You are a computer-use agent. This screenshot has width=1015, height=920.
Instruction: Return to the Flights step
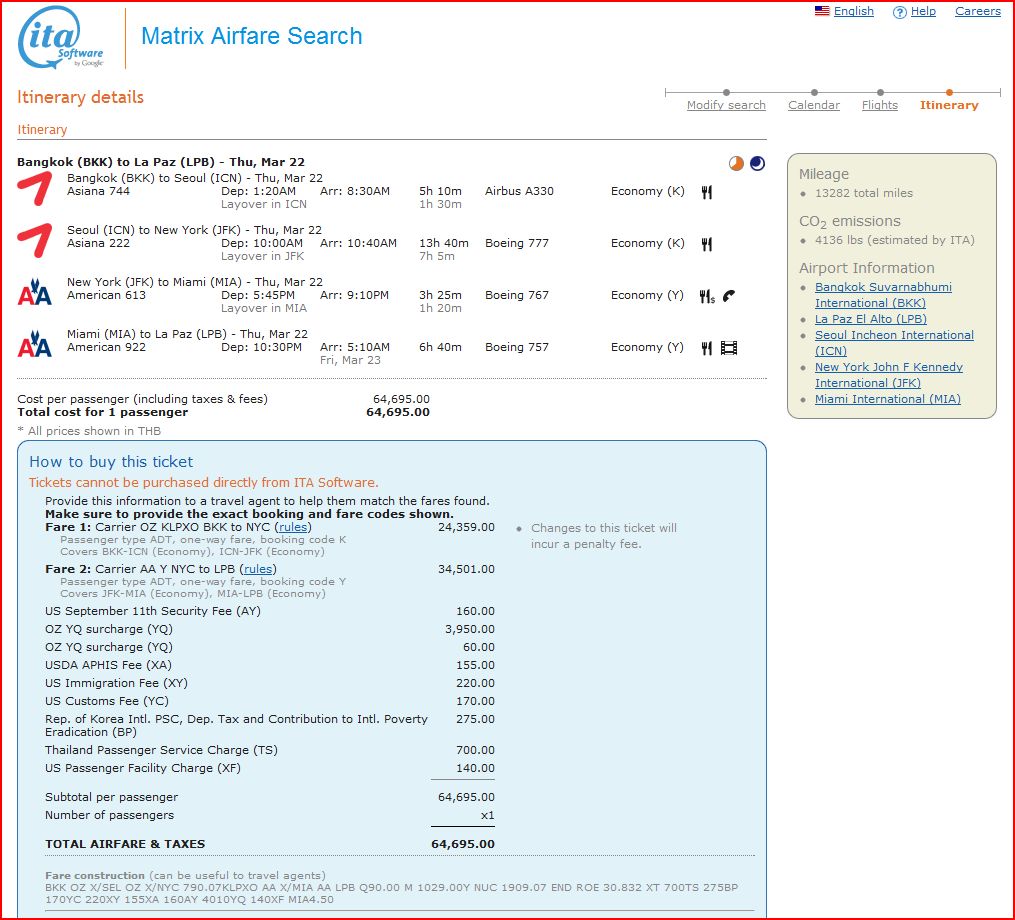click(x=880, y=105)
